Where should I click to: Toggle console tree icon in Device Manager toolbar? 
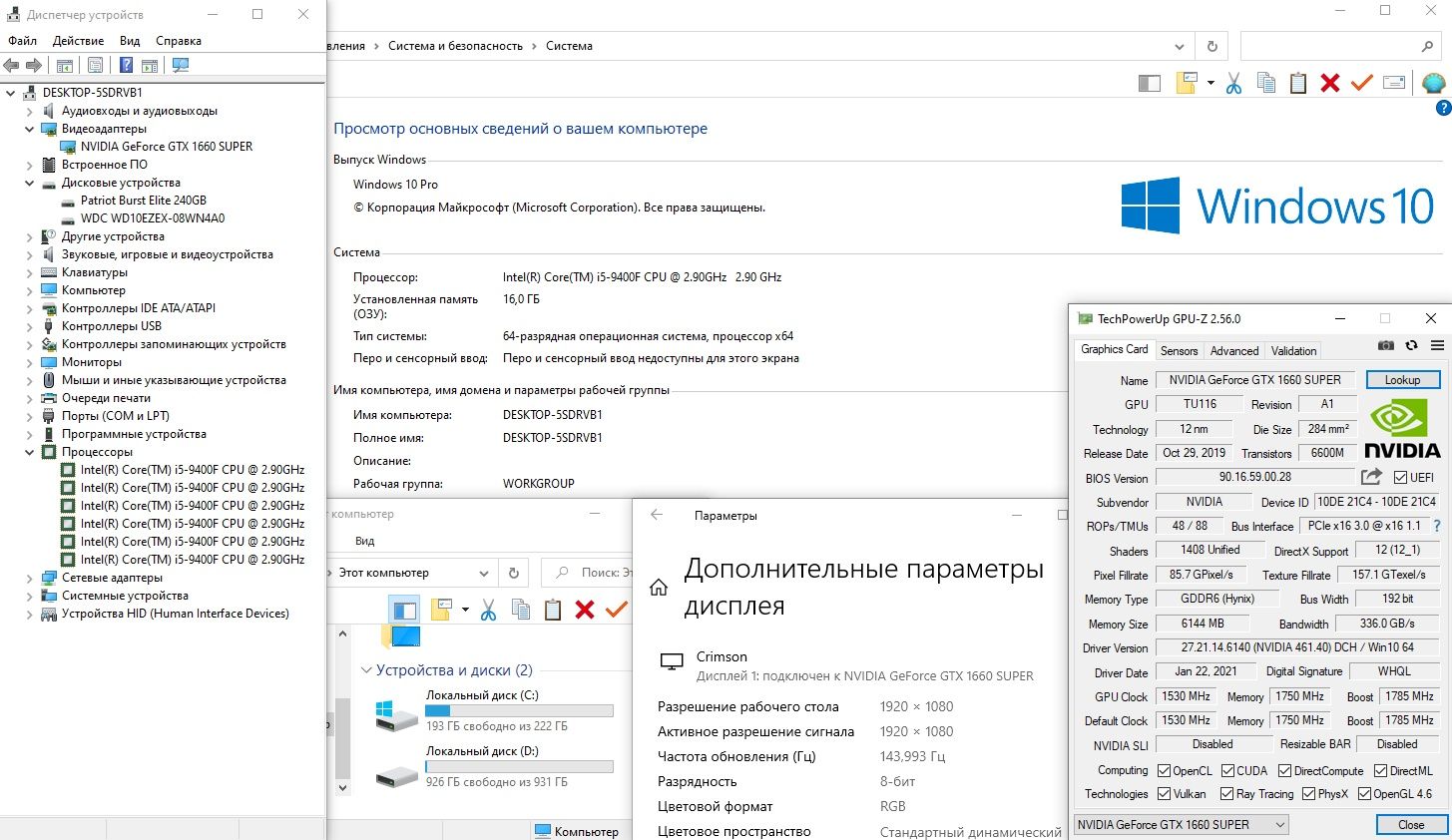click(64, 65)
